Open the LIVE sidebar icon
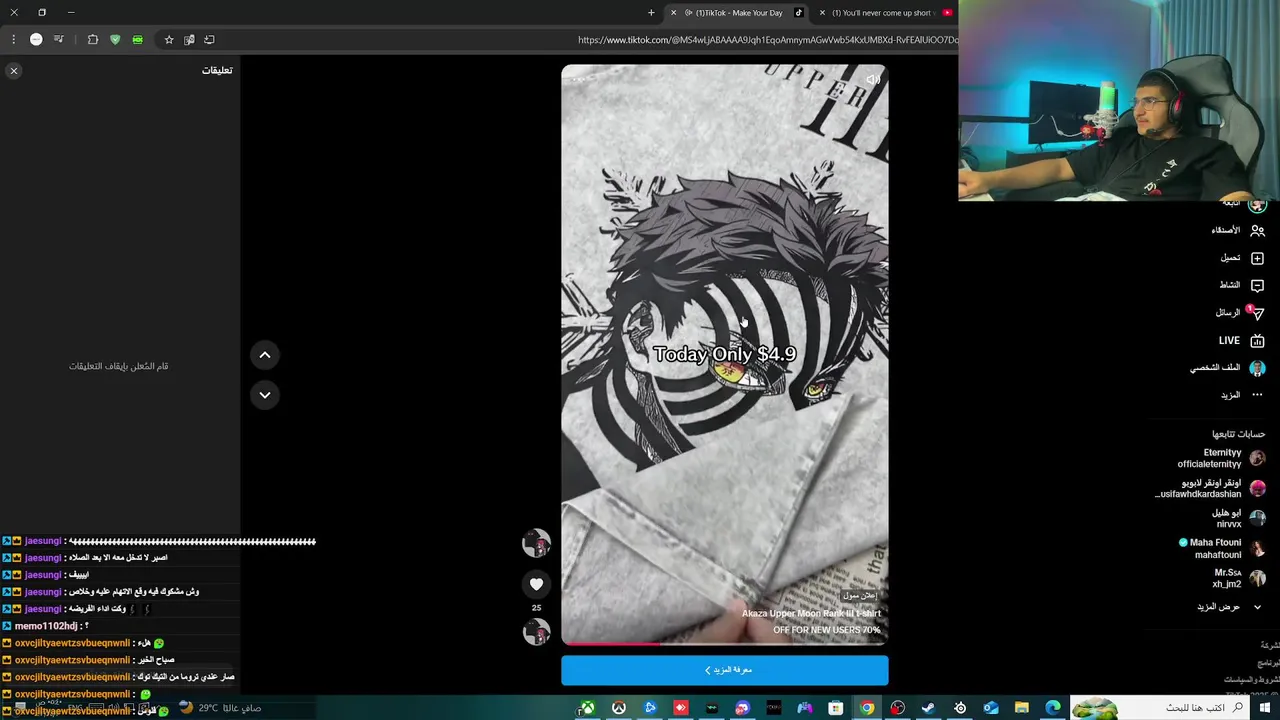Viewport: 1280px width, 720px height. pos(1257,340)
